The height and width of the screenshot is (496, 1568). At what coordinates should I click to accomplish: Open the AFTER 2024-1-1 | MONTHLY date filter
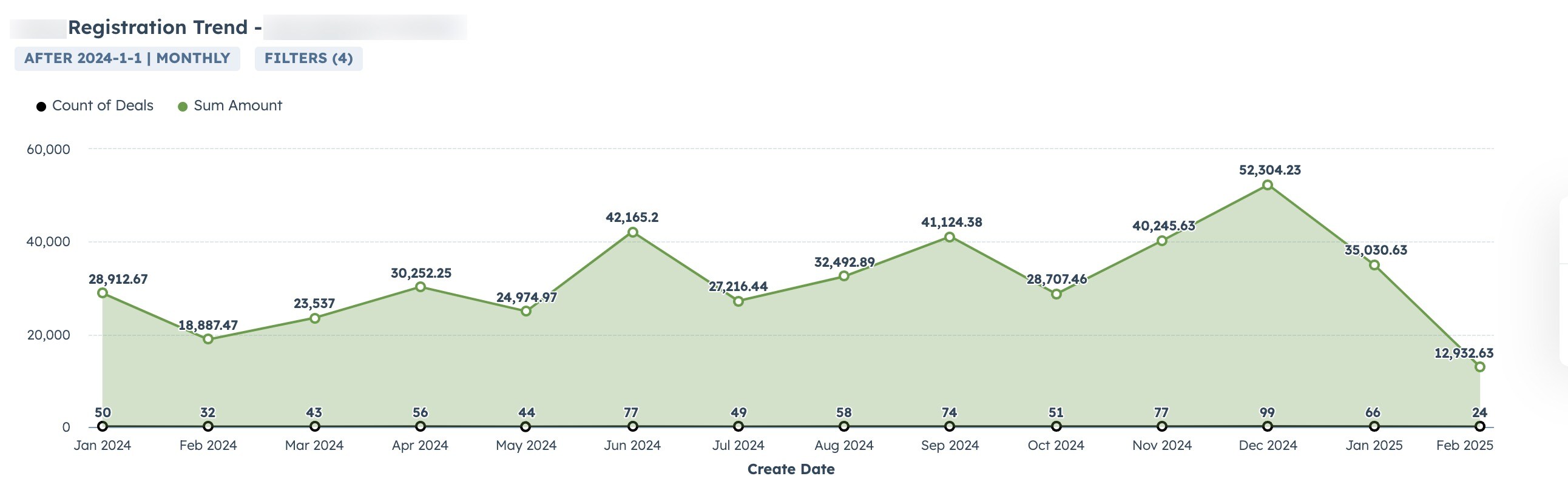(127, 58)
